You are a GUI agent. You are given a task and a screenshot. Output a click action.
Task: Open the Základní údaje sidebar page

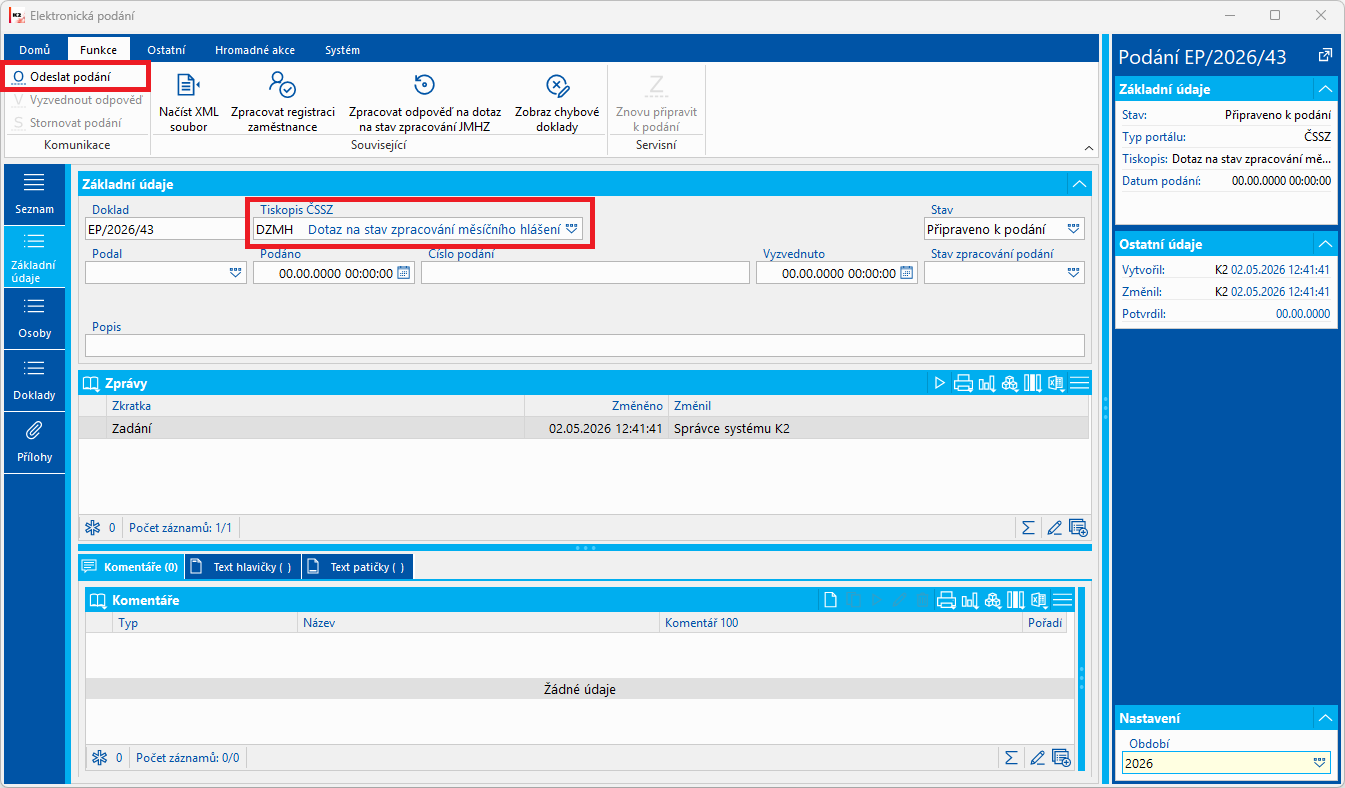pos(34,258)
